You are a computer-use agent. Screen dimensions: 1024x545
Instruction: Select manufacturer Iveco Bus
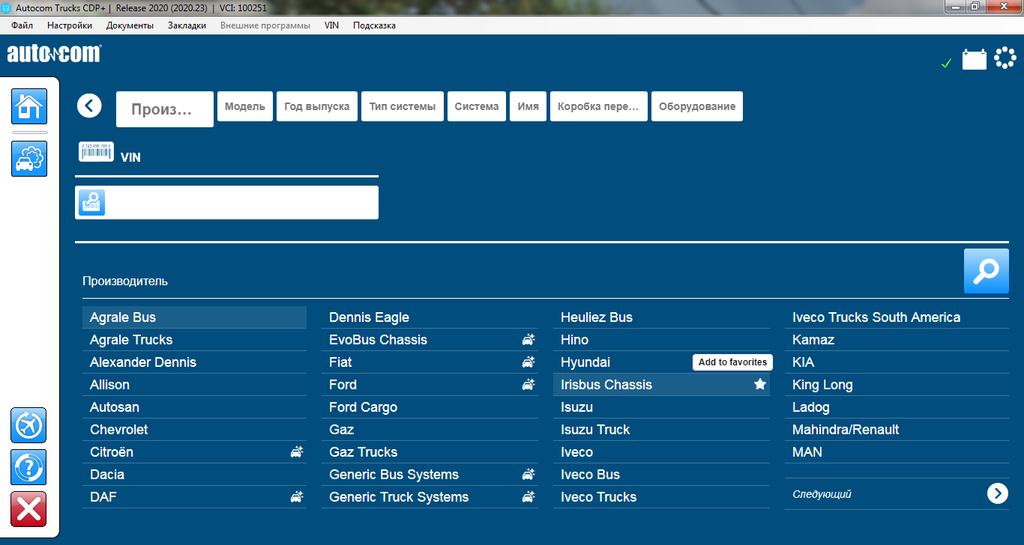662,475
